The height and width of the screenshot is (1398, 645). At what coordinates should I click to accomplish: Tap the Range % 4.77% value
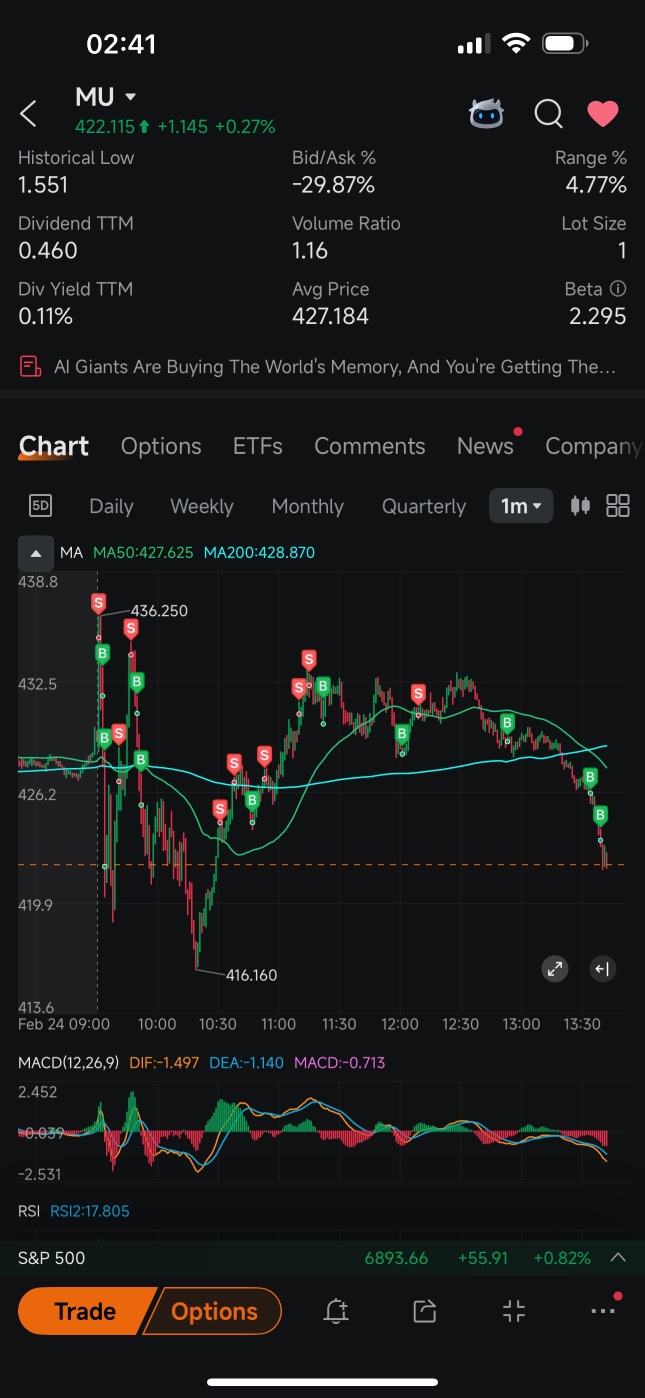click(596, 185)
